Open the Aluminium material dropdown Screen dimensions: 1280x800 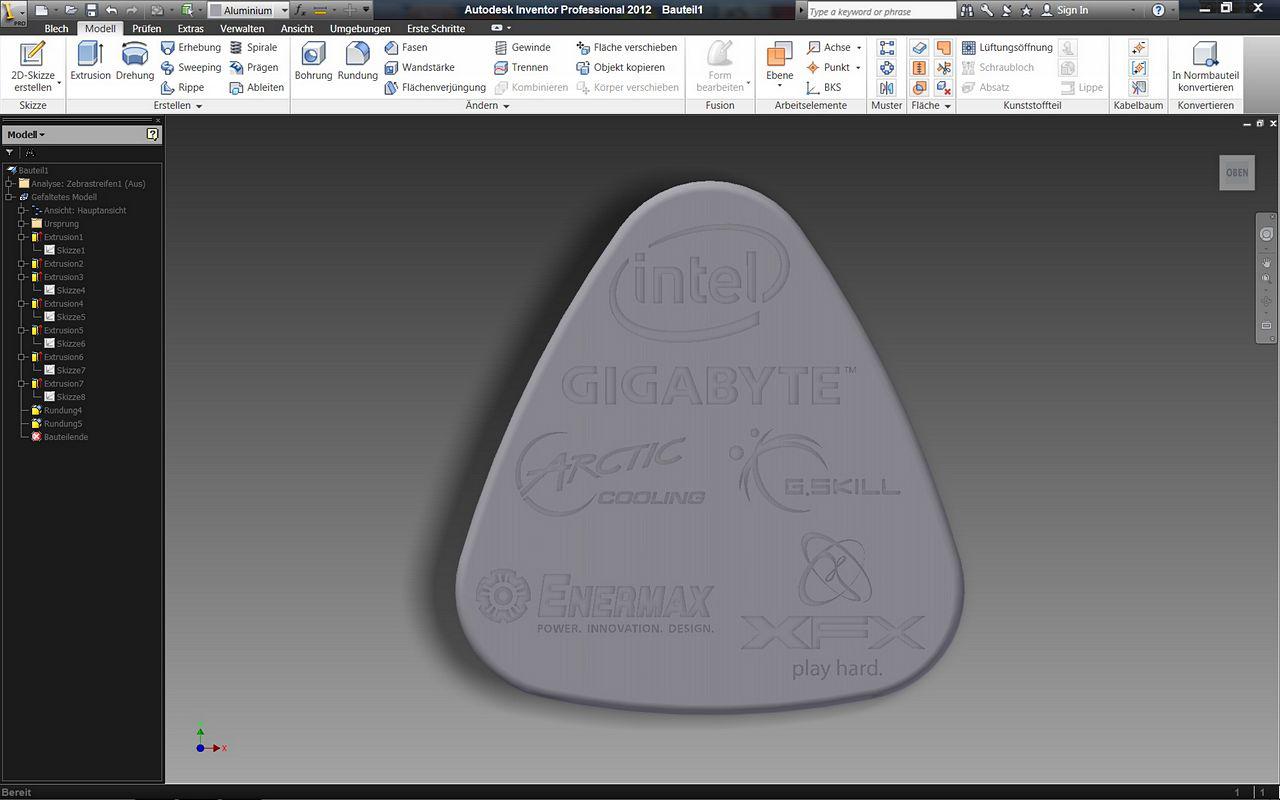click(284, 10)
